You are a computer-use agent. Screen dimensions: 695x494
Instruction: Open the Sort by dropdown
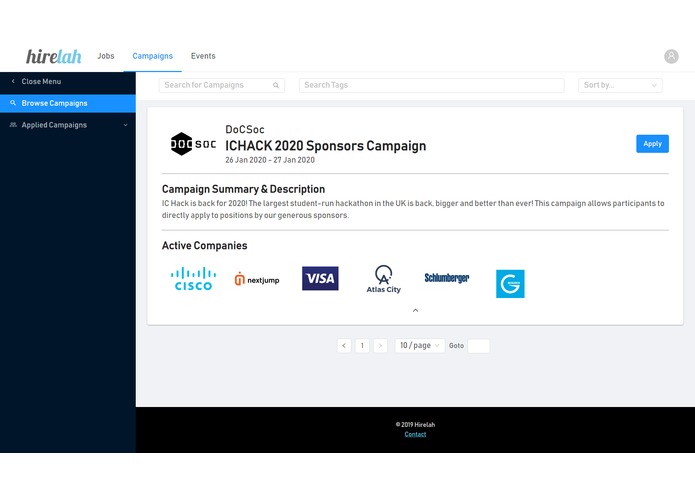click(x=620, y=86)
